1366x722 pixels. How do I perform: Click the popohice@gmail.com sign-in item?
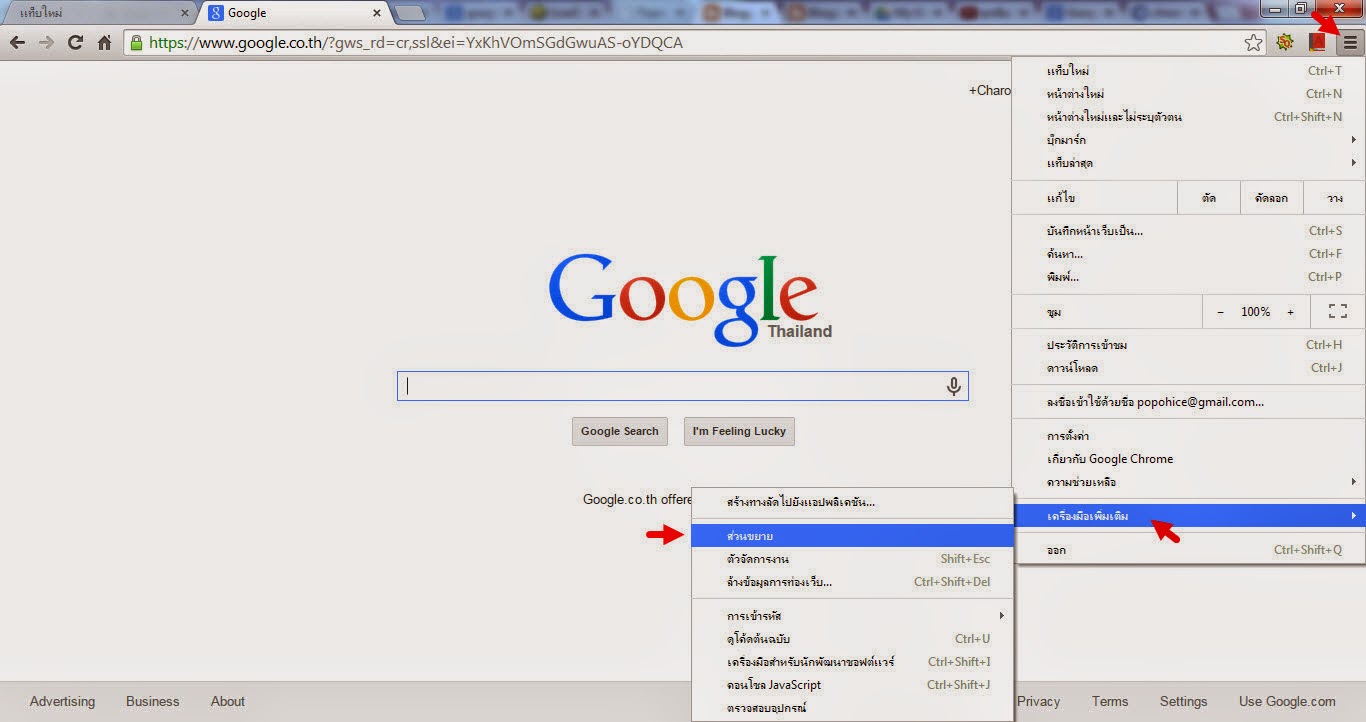[x=1188, y=402]
